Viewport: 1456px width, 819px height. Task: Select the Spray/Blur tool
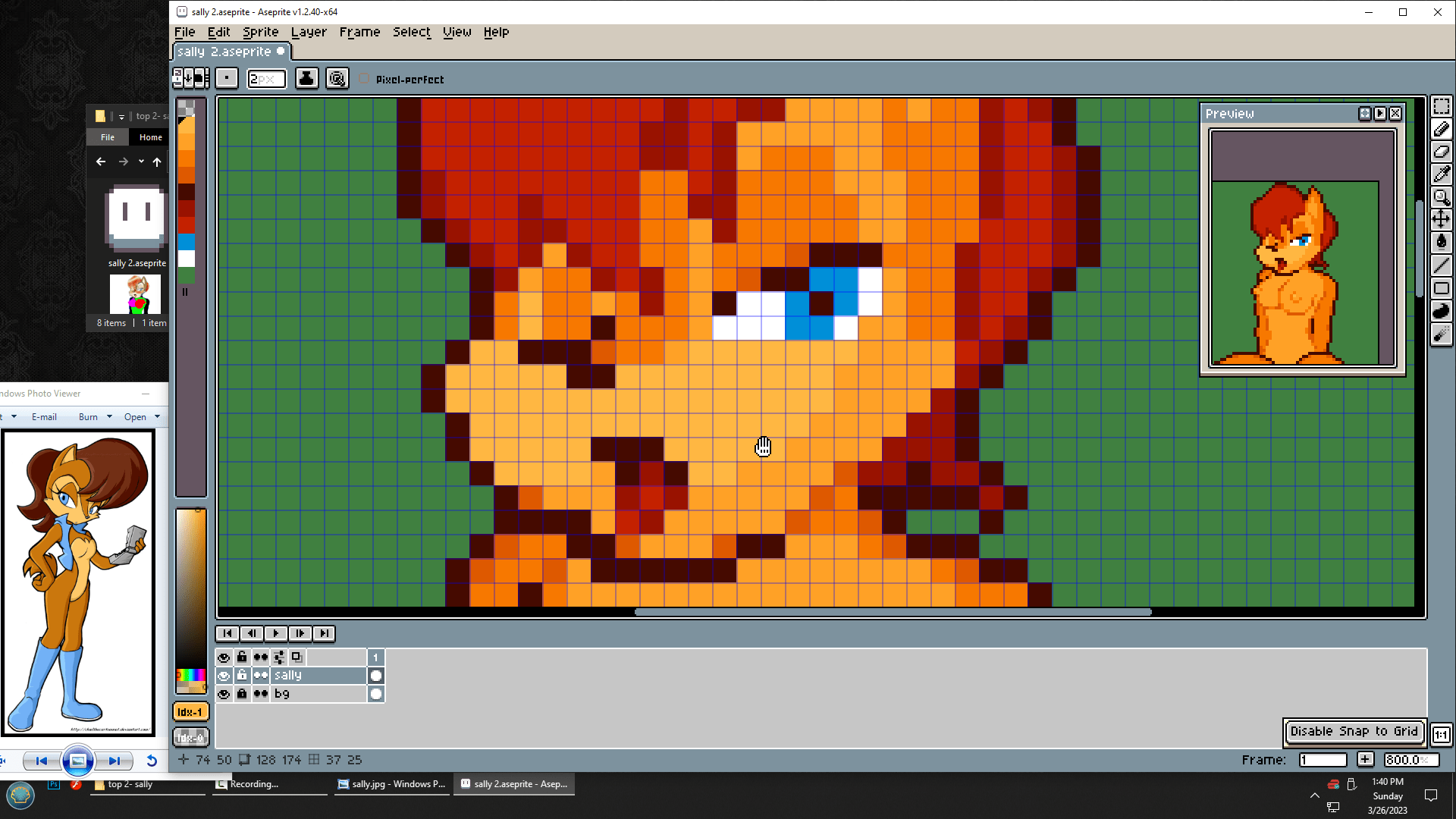pyautogui.click(x=1441, y=334)
